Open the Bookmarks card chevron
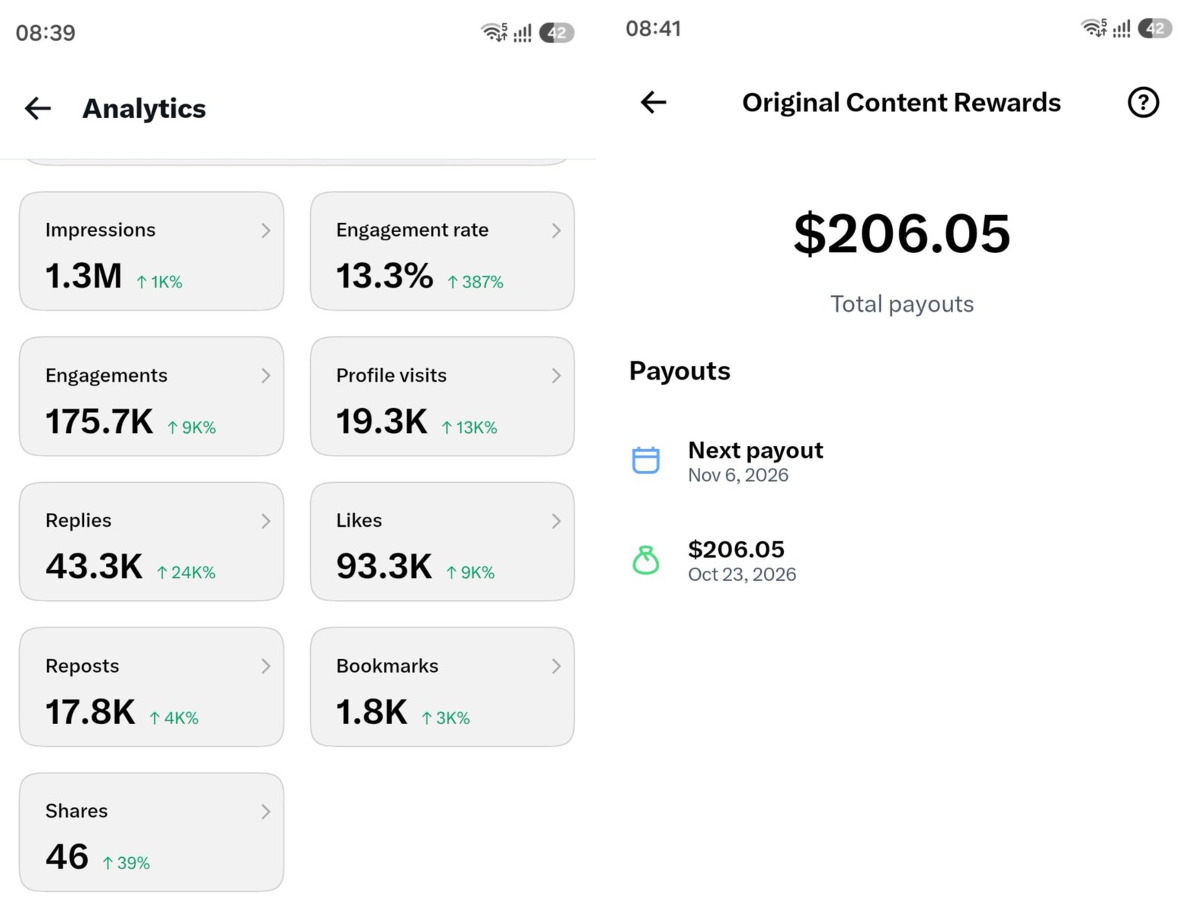Screen dimensions: 1200x907 pos(556,666)
